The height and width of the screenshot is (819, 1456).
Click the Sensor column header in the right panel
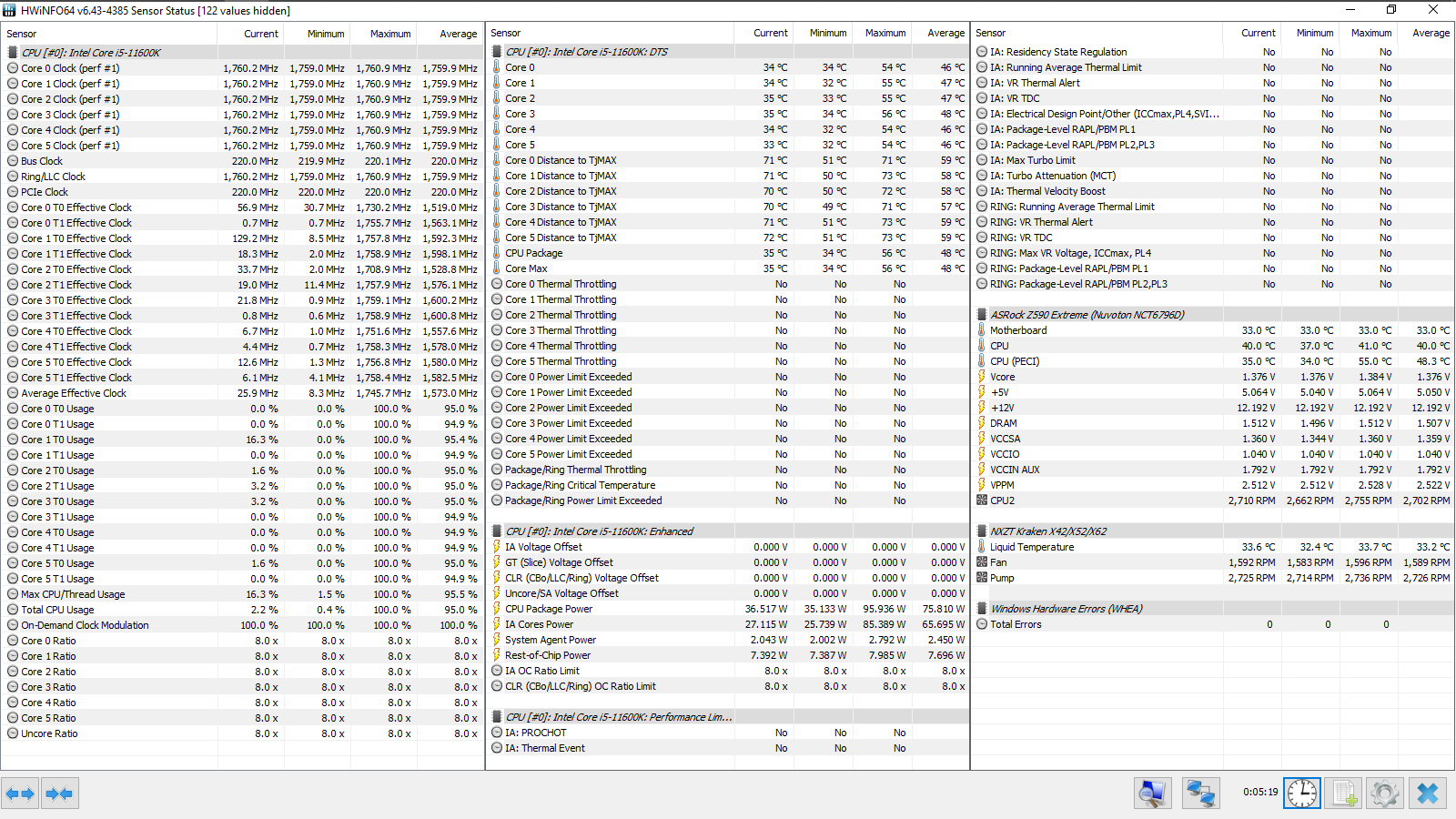pos(1097,33)
